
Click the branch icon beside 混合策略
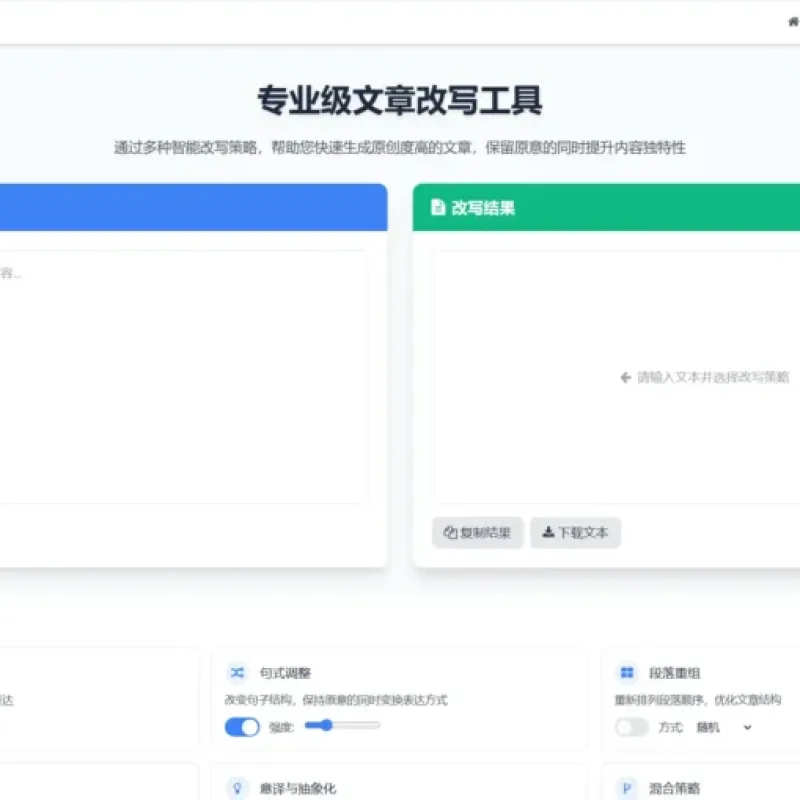click(x=627, y=788)
